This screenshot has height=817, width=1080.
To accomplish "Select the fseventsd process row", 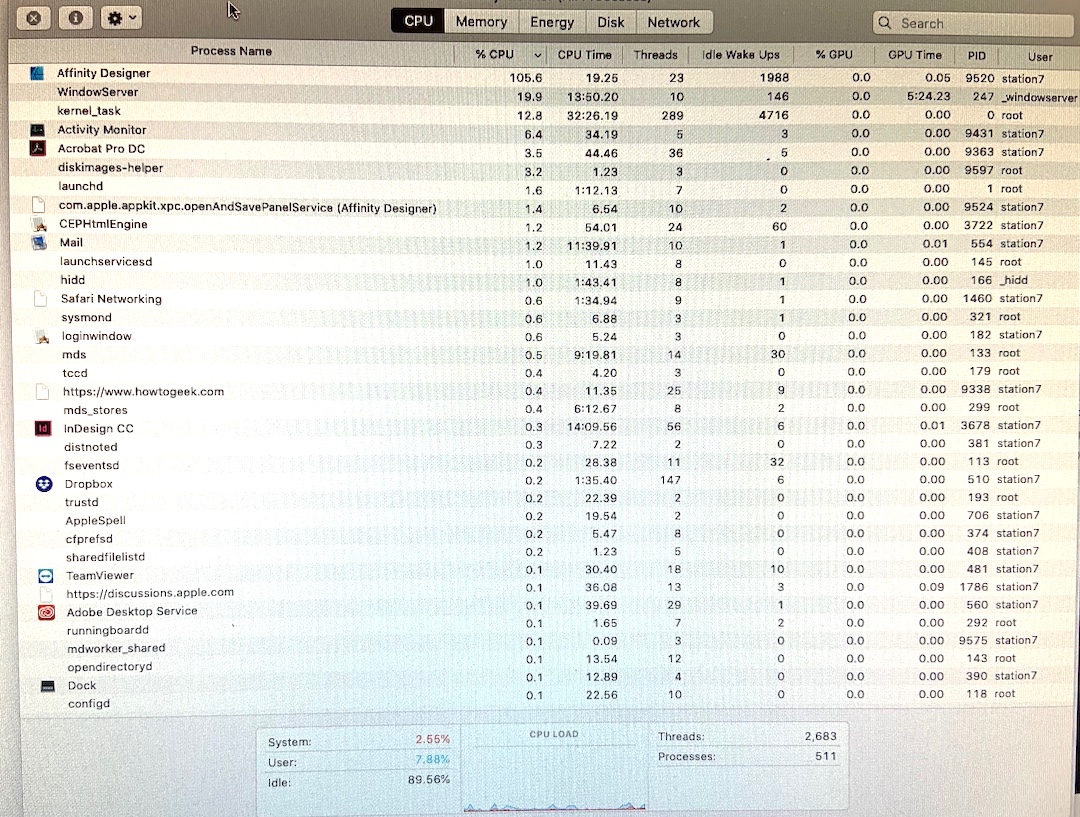I will (x=544, y=465).
